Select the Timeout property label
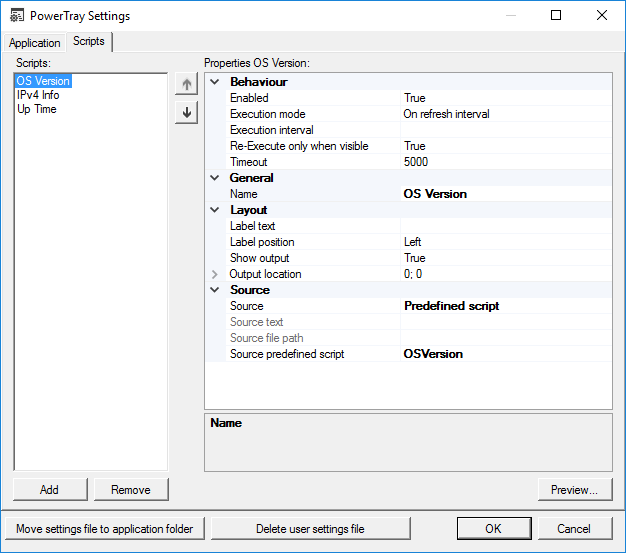626x553 pixels. tap(248, 162)
